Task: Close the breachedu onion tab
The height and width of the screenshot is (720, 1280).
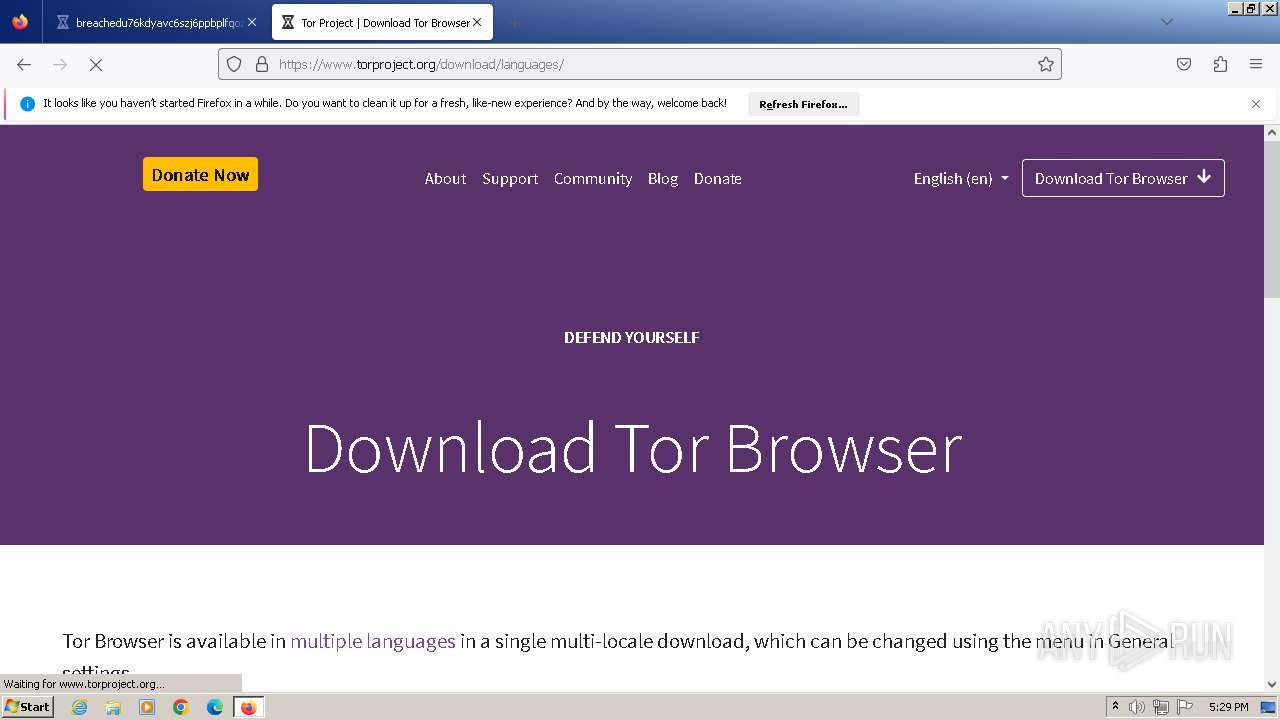Action: [x=252, y=22]
